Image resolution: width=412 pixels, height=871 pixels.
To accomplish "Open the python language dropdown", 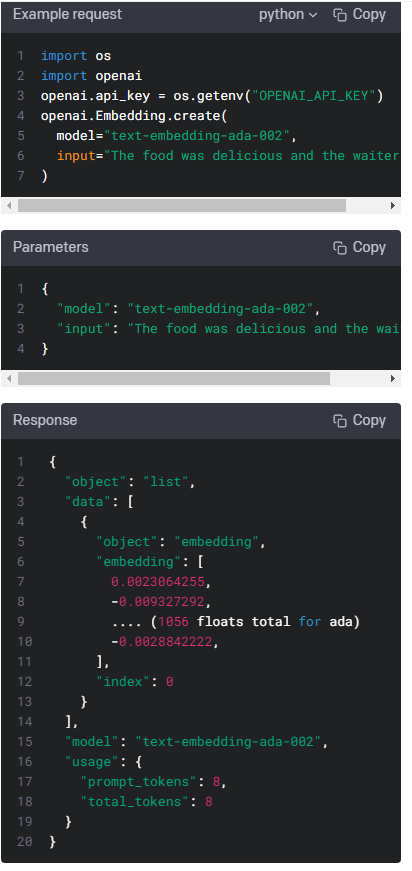I will point(288,15).
